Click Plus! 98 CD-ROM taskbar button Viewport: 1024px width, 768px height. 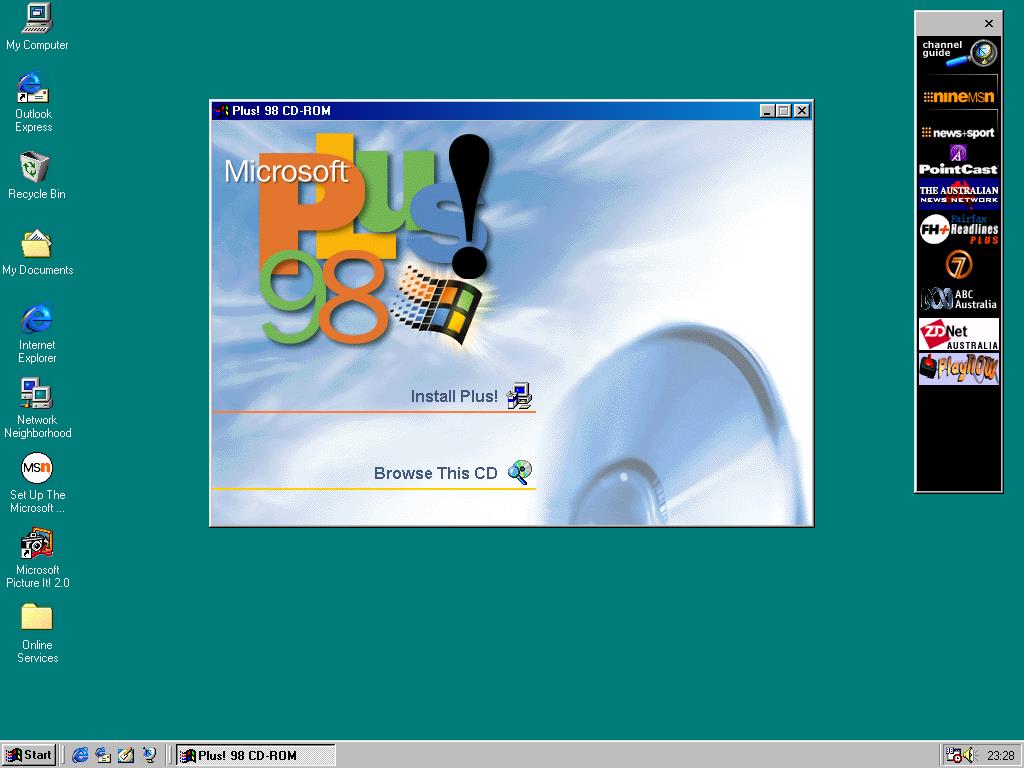256,755
